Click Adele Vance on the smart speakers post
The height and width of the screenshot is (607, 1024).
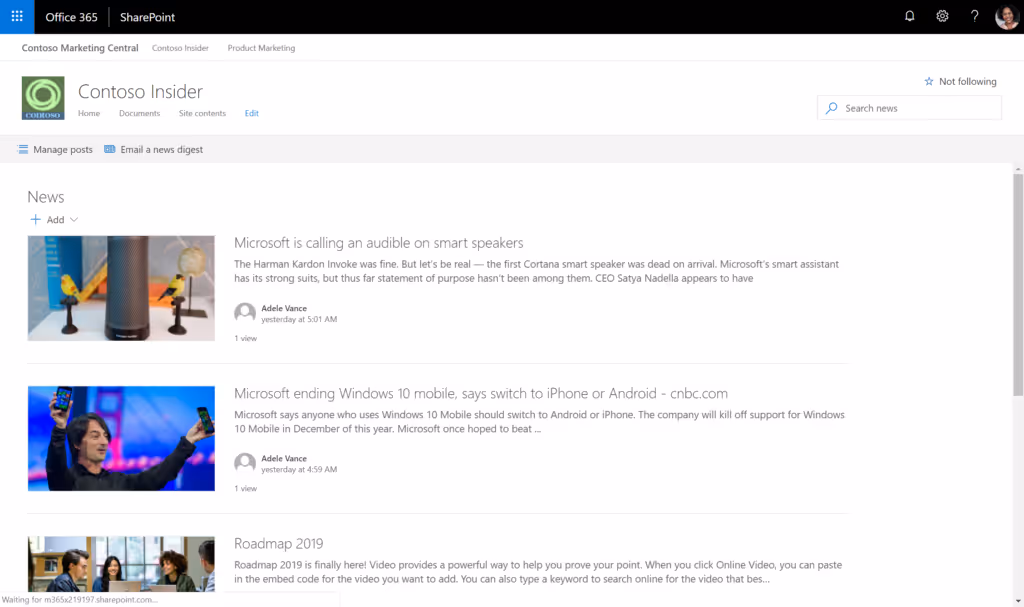284,308
